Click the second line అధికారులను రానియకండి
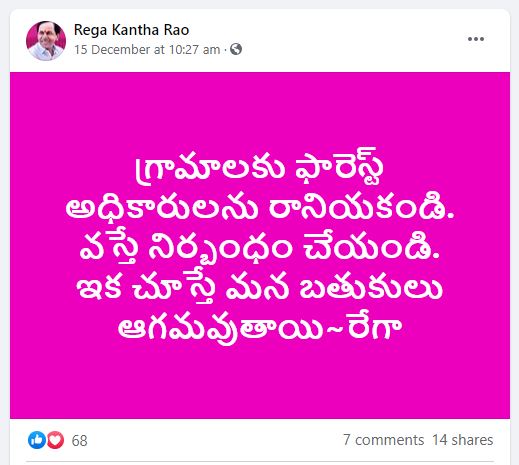This screenshot has height=465, width=519. click(260, 207)
